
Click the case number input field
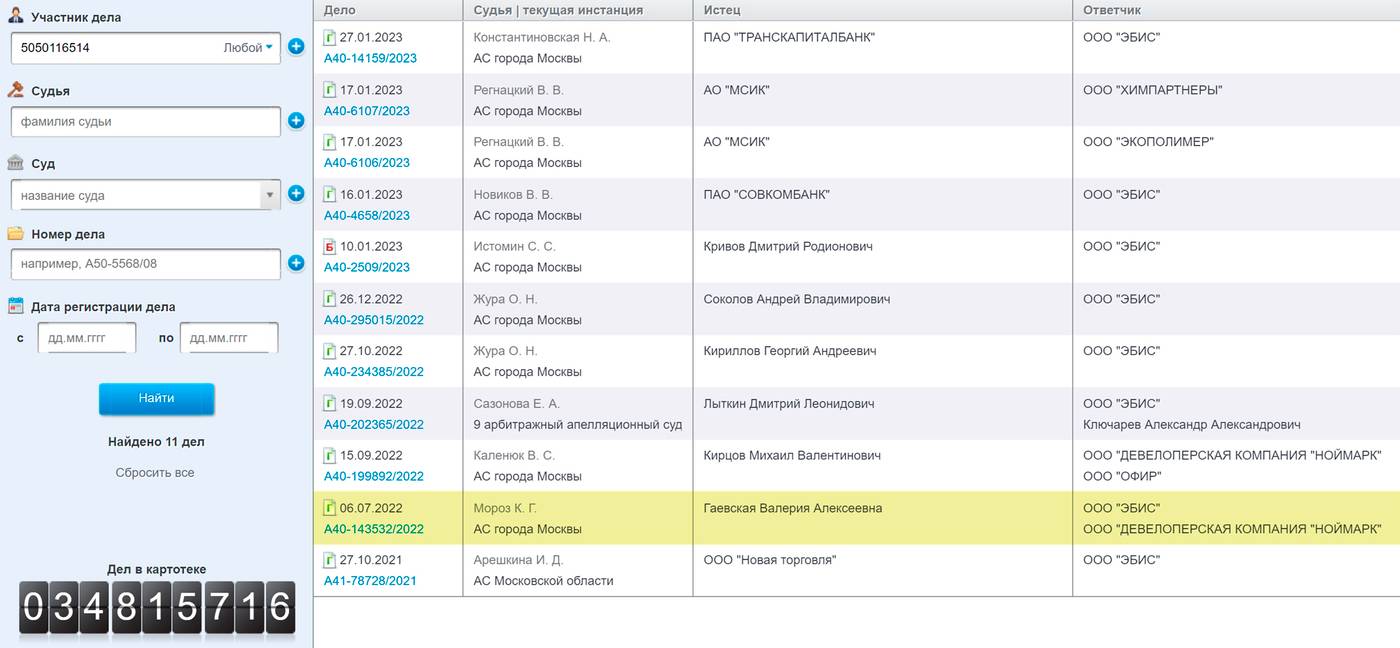[x=145, y=264]
